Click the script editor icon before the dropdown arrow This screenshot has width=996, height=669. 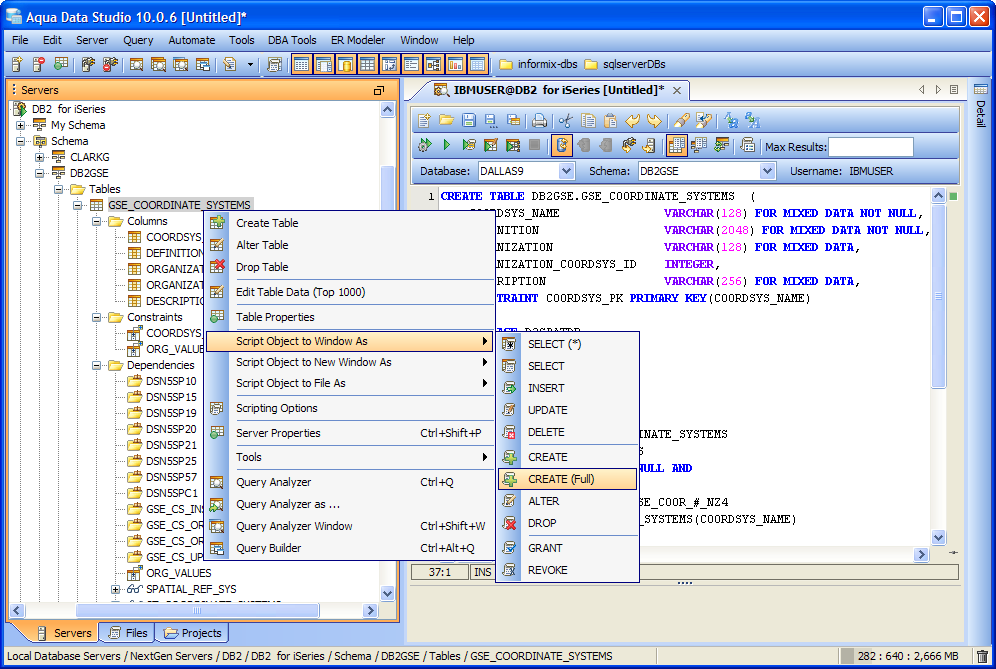point(230,64)
